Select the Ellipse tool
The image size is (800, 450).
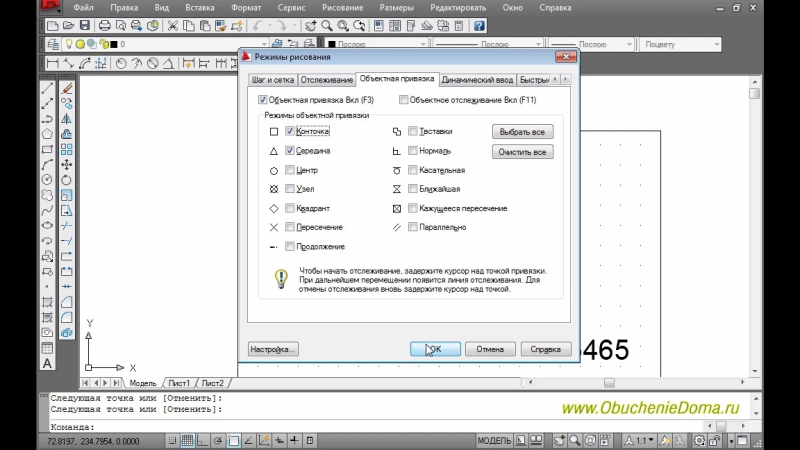click(x=47, y=226)
